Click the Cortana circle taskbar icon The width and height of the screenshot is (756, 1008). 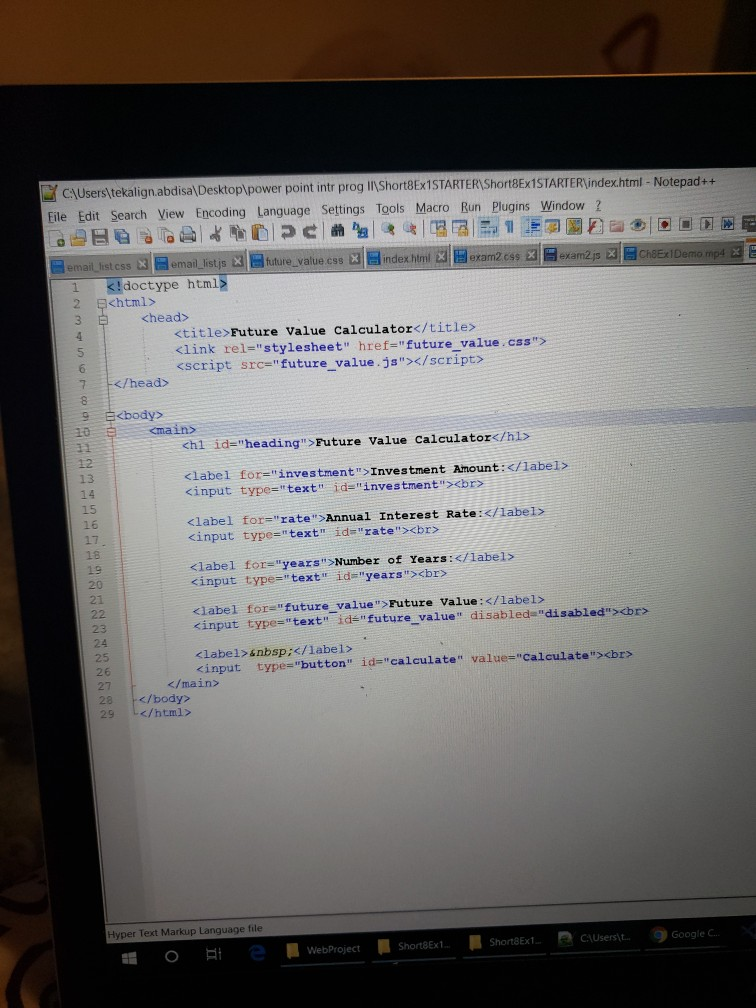(172, 956)
